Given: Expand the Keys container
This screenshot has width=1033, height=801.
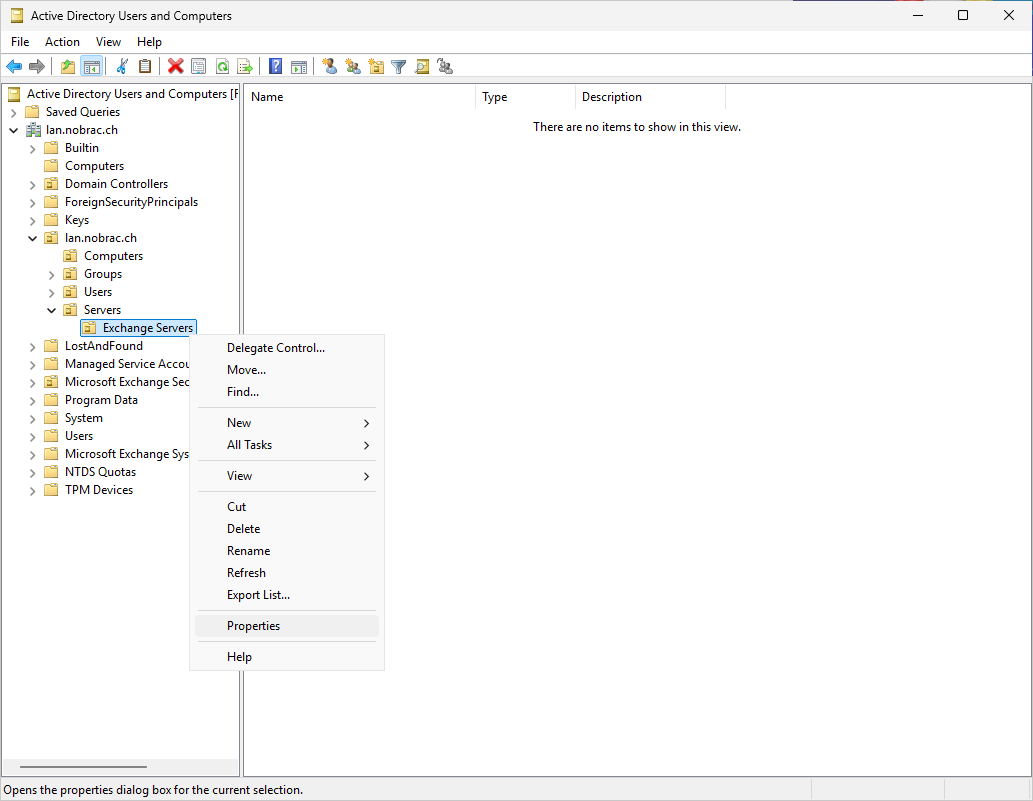Looking at the screenshot, I should pyautogui.click(x=32, y=221).
